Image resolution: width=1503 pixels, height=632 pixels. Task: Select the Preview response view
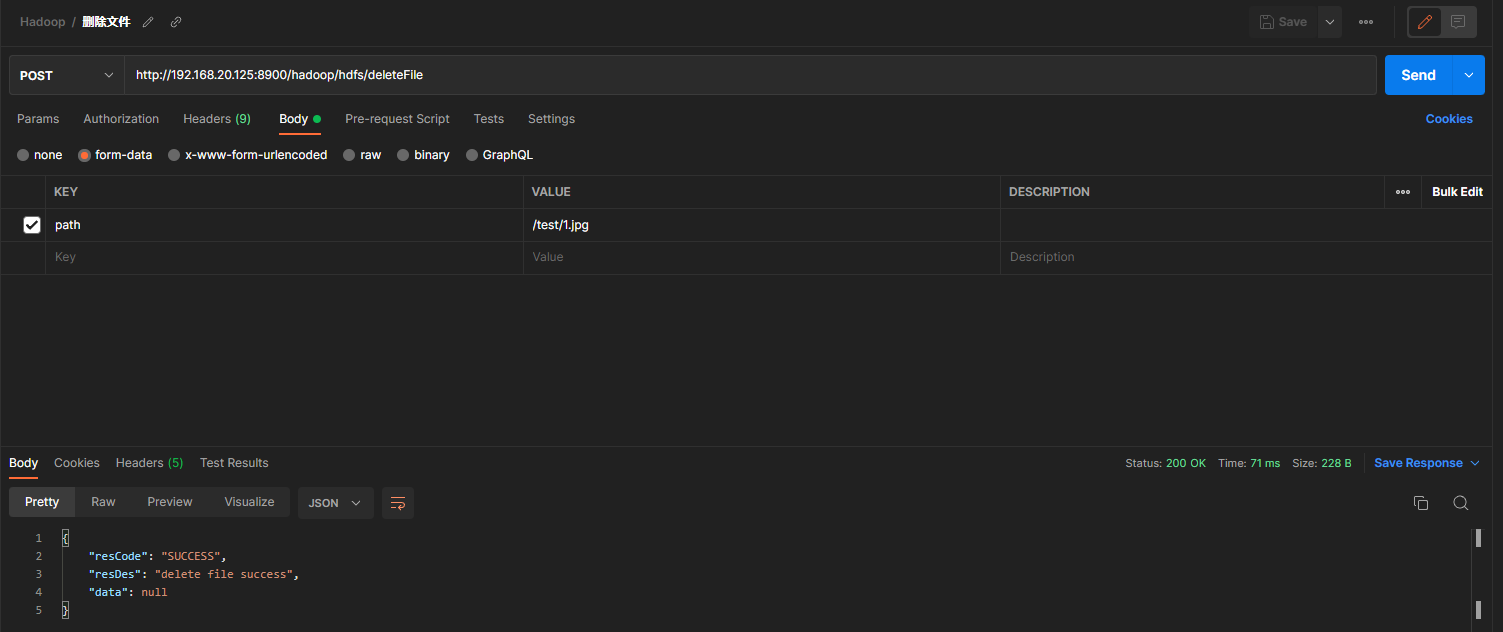point(169,502)
